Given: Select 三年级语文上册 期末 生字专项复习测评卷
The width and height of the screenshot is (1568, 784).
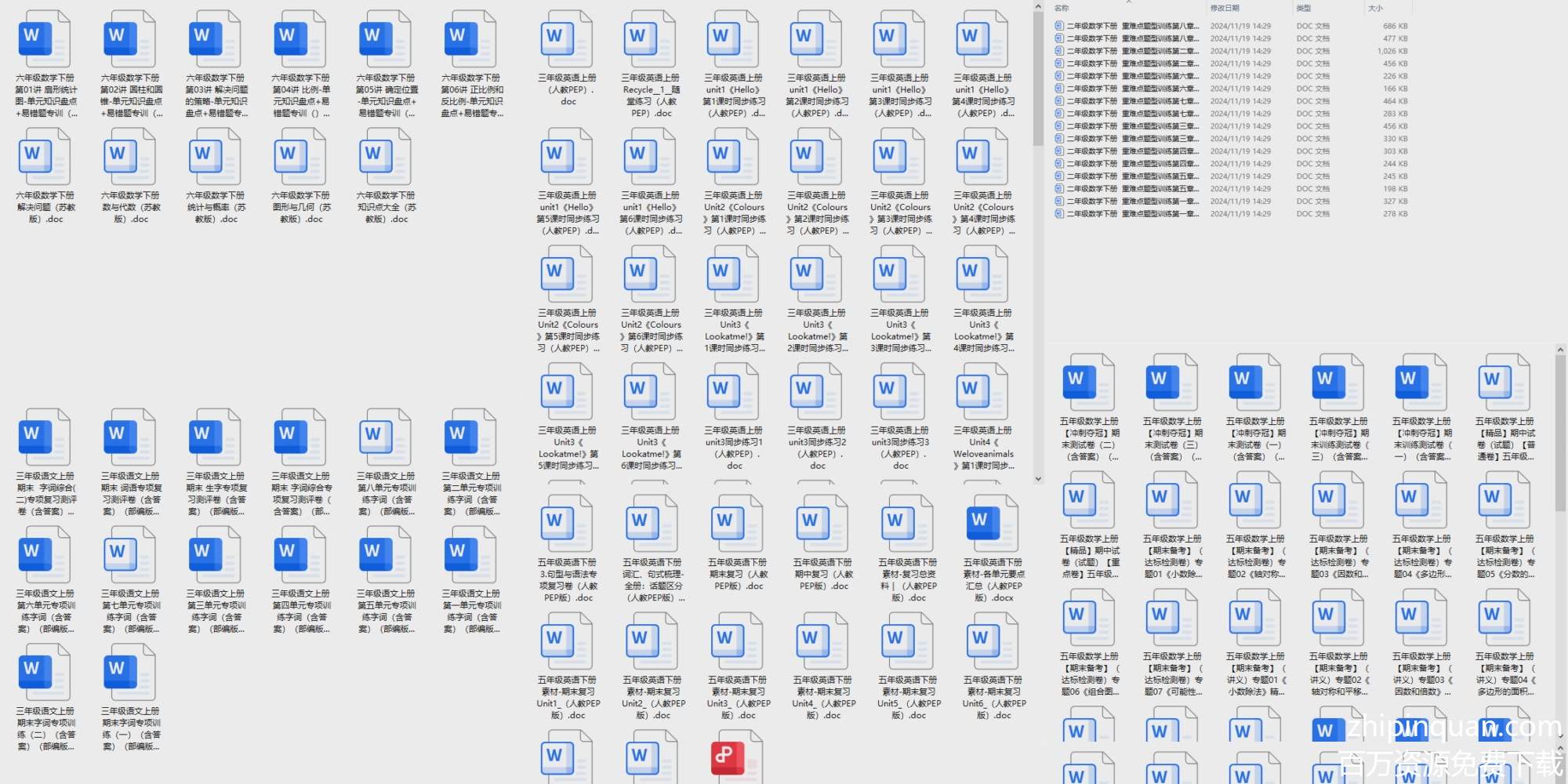Looking at the screenshot, I should pos(216,463).
